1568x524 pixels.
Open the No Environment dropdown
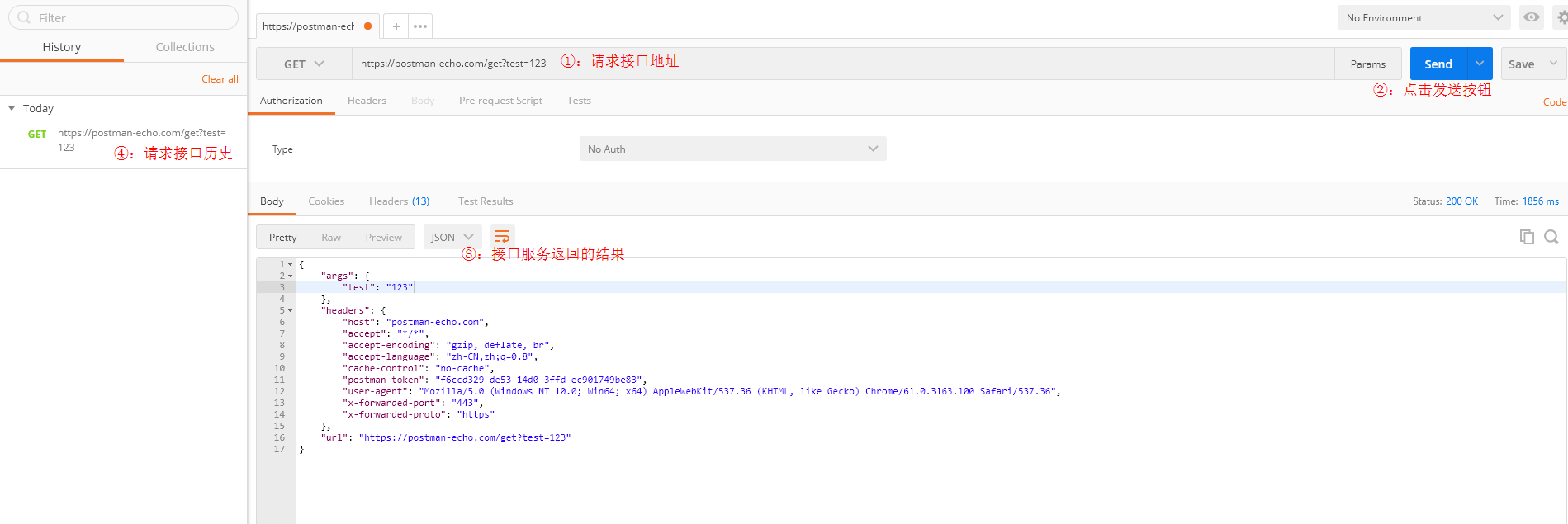point(1424,17)
